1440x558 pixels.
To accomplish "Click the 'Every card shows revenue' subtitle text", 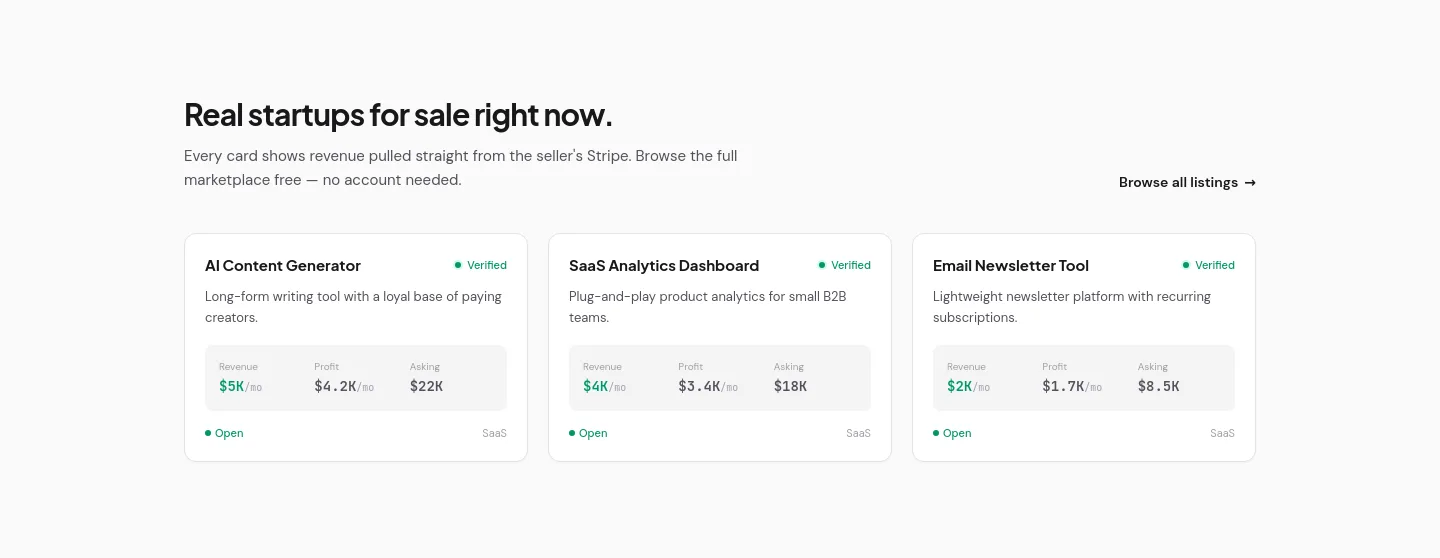I will coord(461,168).
